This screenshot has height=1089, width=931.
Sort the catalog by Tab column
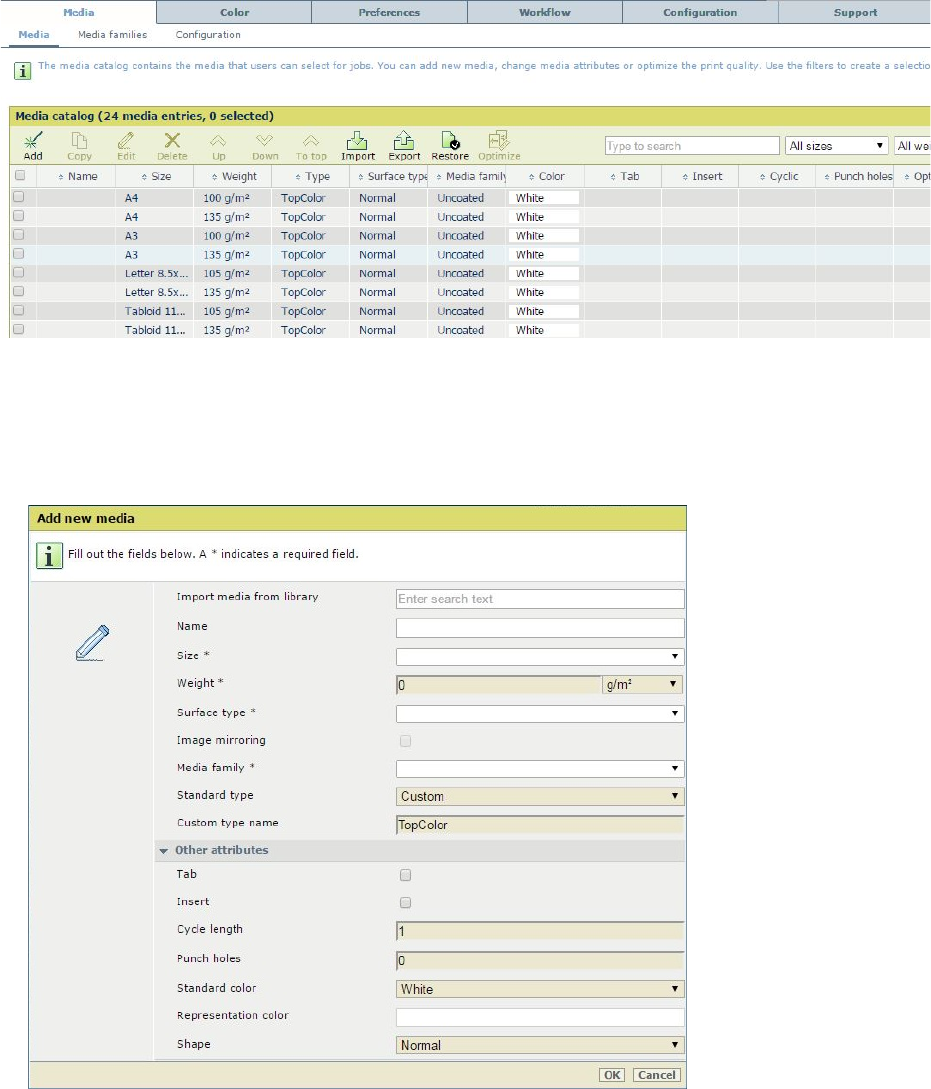pyautogui.click(x=625, y=176)
